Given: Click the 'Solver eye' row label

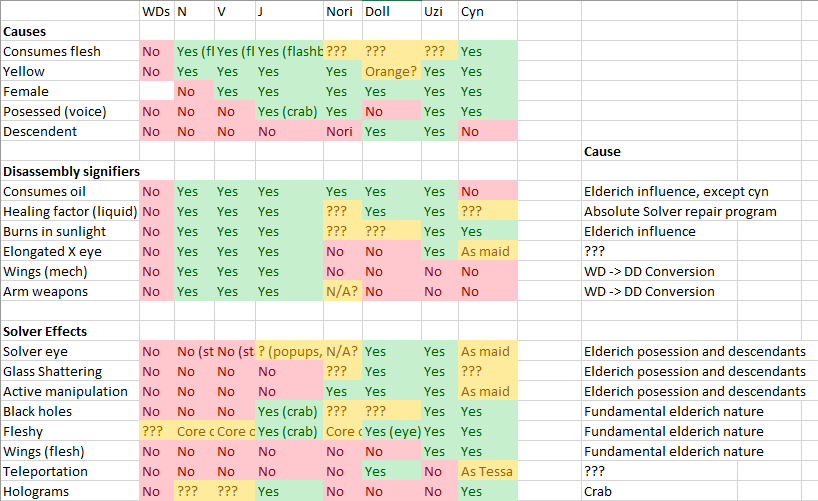Looking at the screenshot, I should [70, 351].
